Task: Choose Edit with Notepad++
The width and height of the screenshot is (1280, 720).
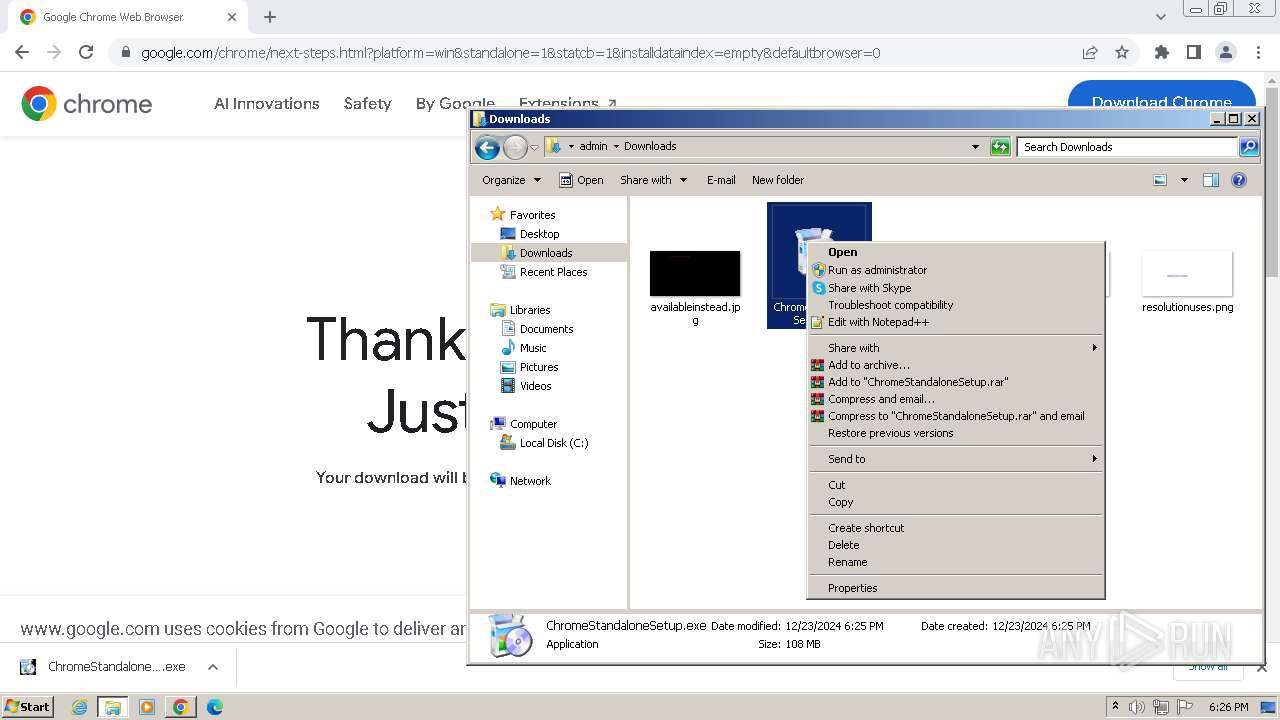Action: click(x=956, y=322)
